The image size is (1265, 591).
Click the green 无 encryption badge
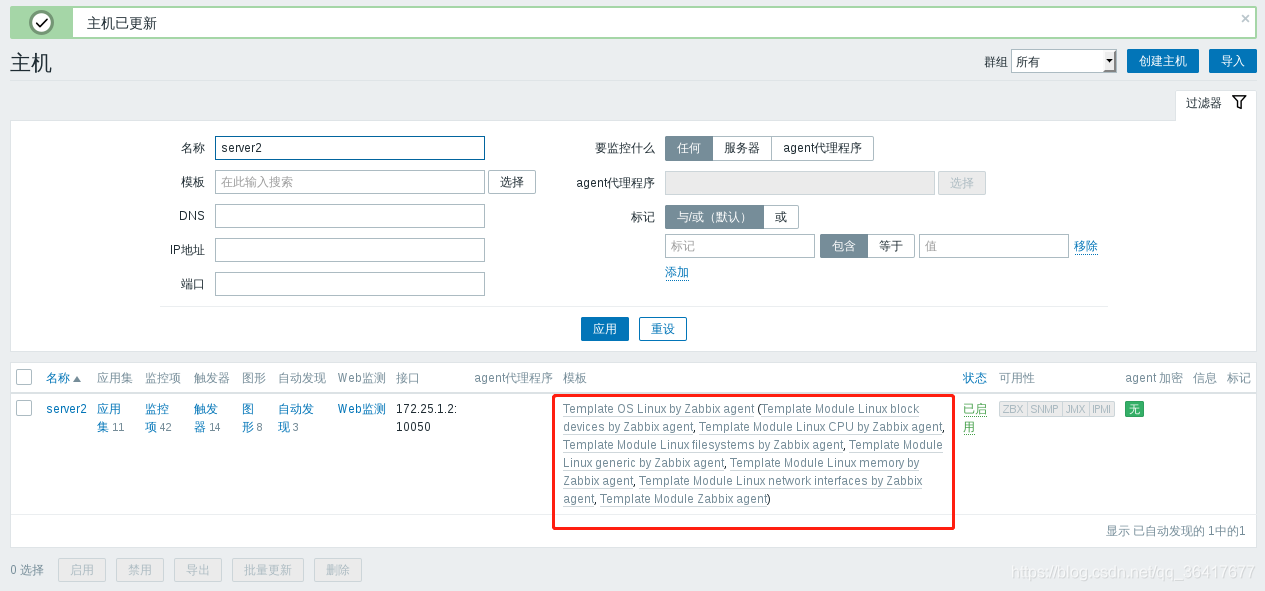(1134, 409)
